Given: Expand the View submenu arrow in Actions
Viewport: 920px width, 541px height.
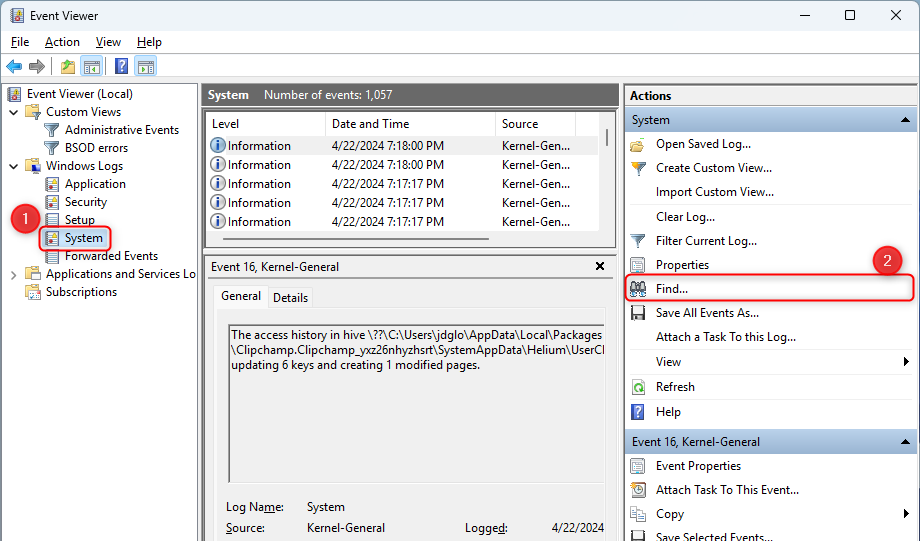Looking at the screenshot, I should click(906, 362).
